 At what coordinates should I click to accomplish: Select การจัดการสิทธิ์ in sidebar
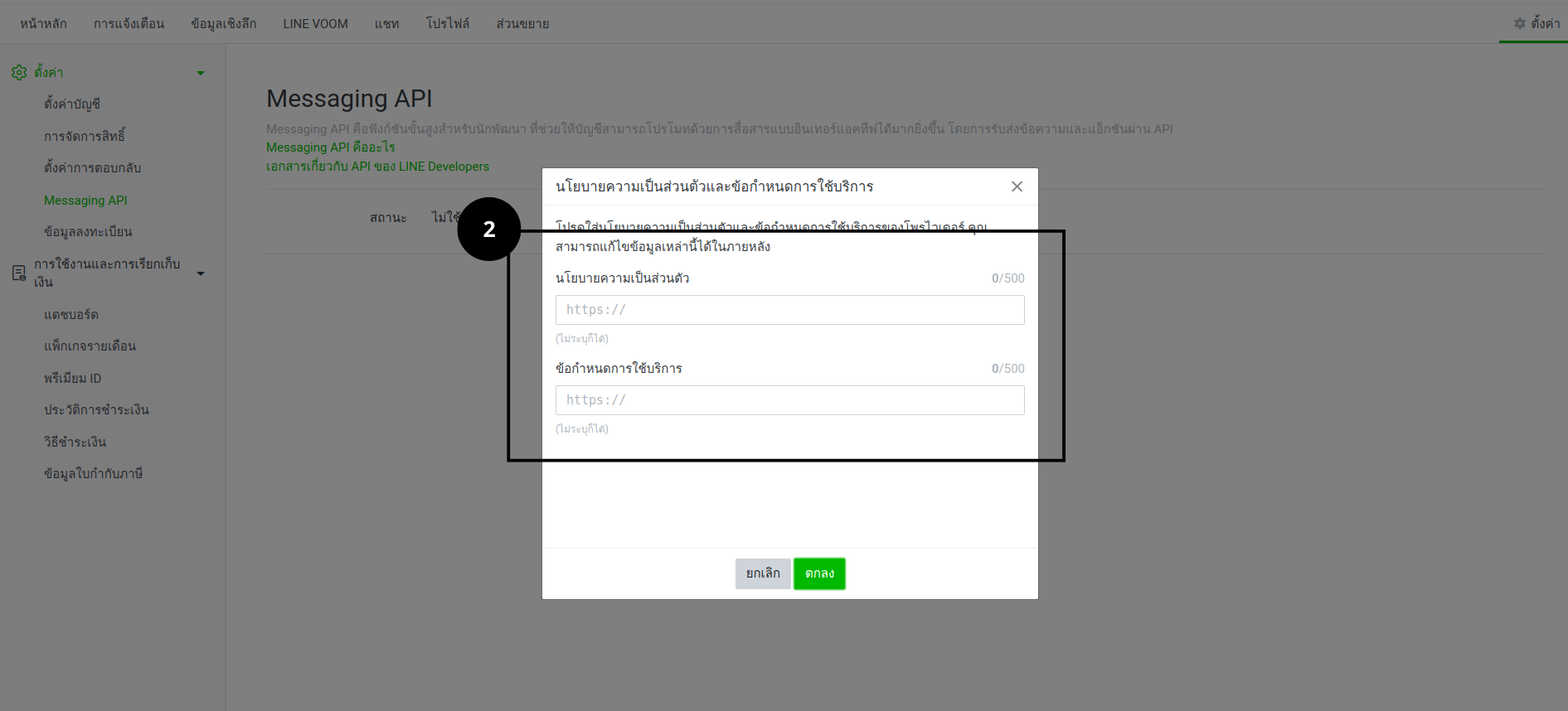pyautogui.click(x=85, y=136)
